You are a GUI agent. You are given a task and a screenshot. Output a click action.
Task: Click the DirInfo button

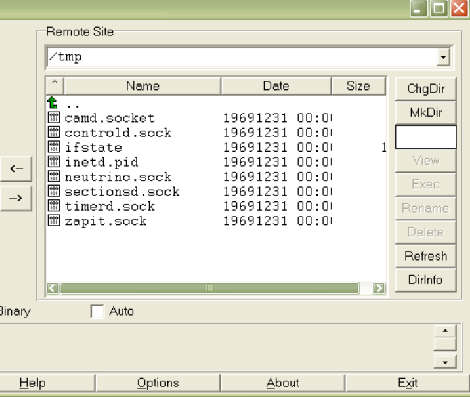[x=425, y=280]
